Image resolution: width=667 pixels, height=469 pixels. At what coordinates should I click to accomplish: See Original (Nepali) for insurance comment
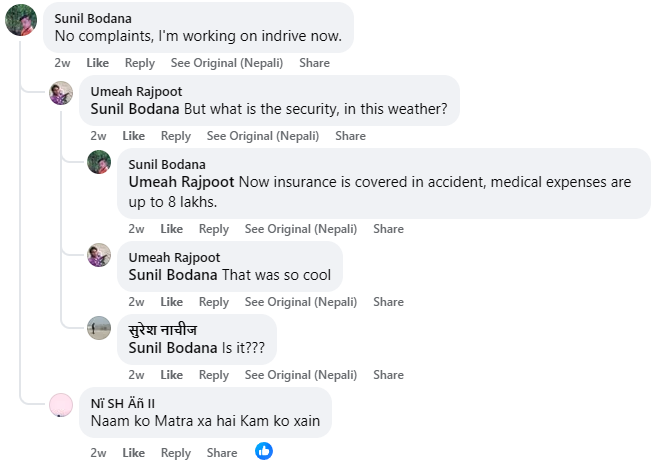pos(301,229)
